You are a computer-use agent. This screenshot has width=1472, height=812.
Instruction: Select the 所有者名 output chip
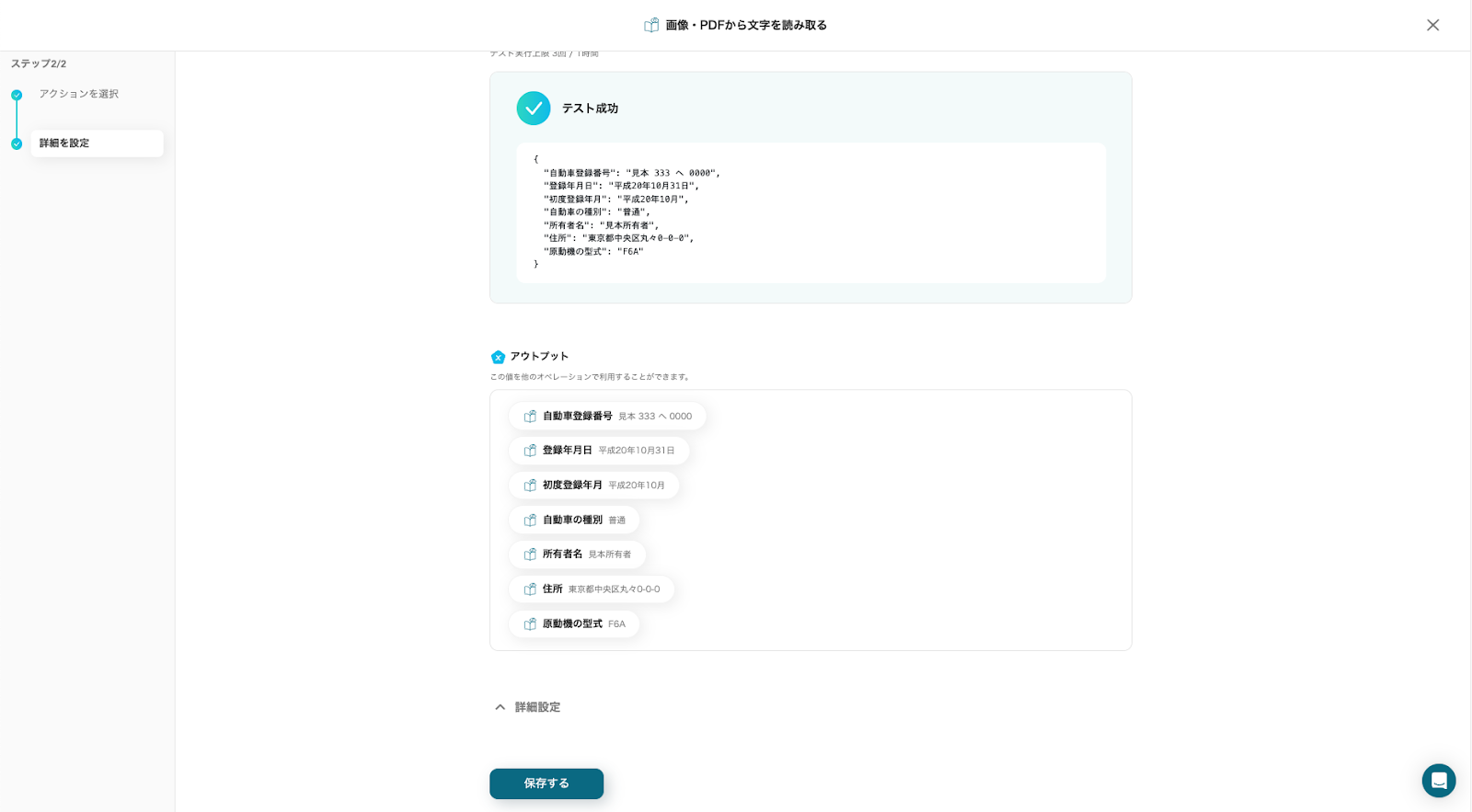click(x=578, y=555)
